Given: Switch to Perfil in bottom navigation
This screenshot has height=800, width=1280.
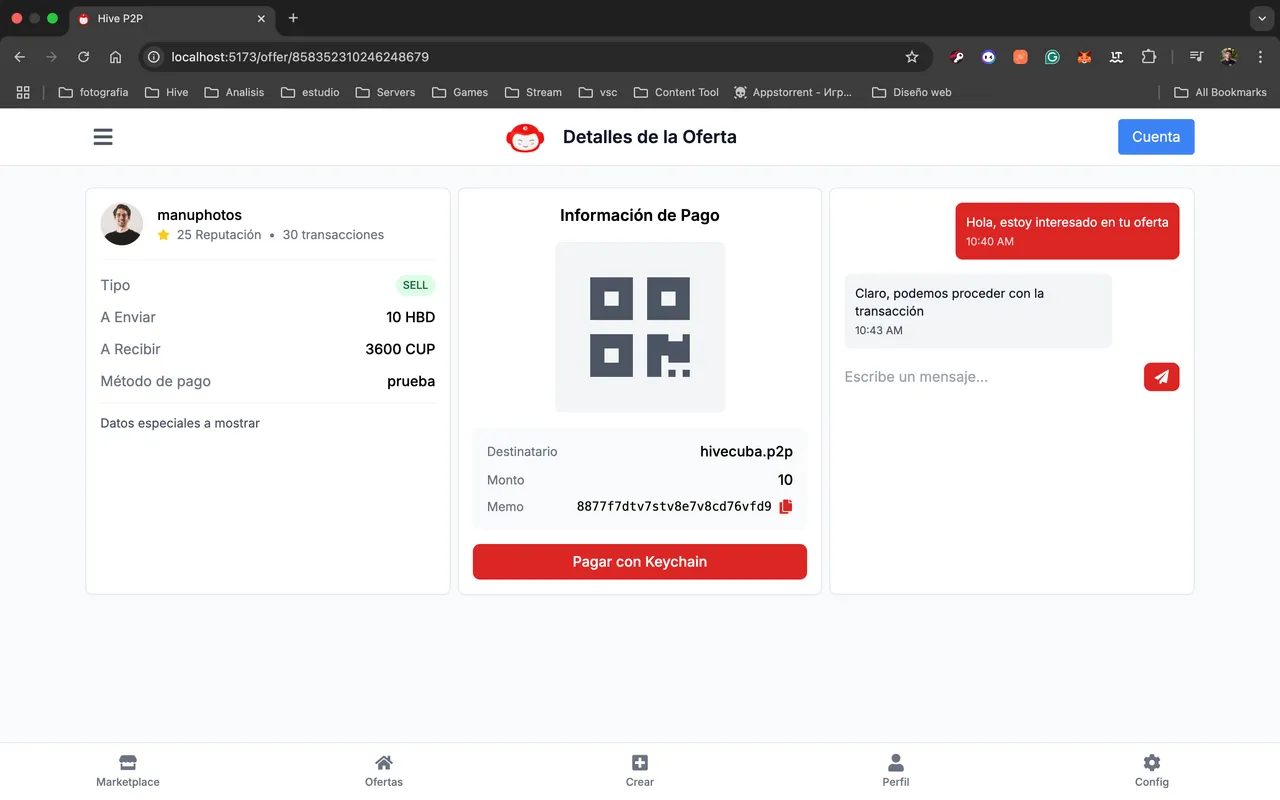Looking at the screenshot, I should 896,771.
